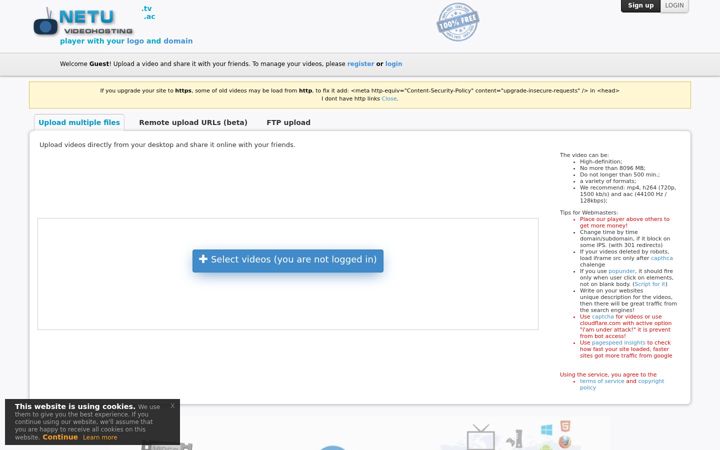Screen dimensions: 720x450
Task: Click the TV set icon at page bottom
Action: click(x=481, y=437)
